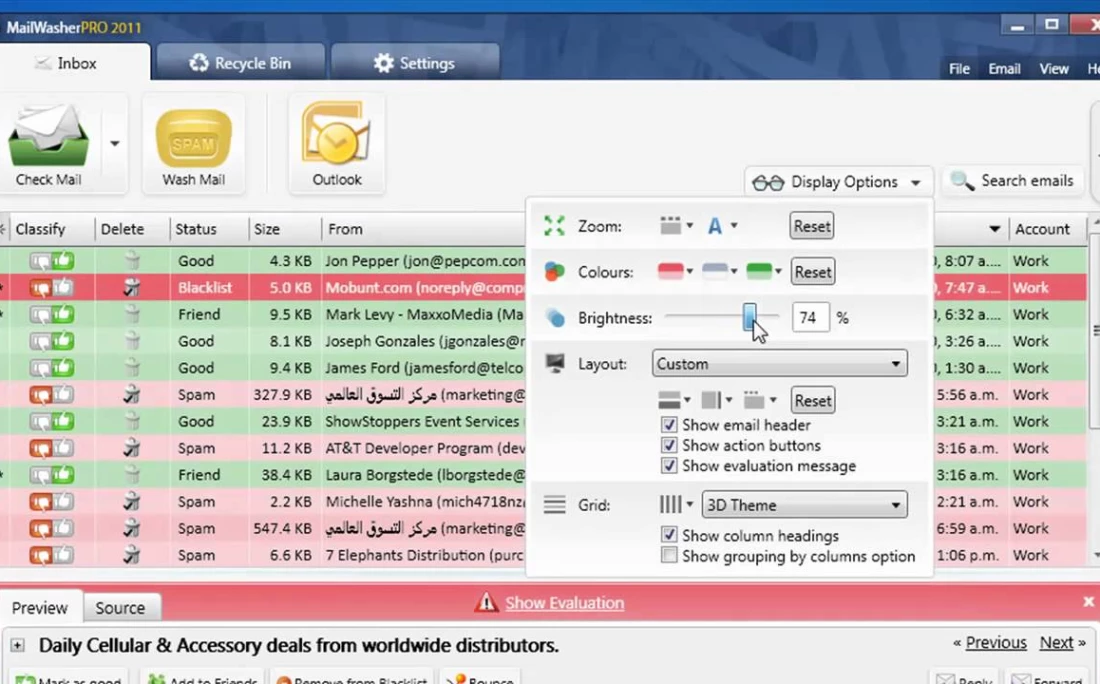The height and width of the screenshot is (684, 1100).
Task: Toggle Show action buttons checkbox
Action: click(x=669, y=446)
